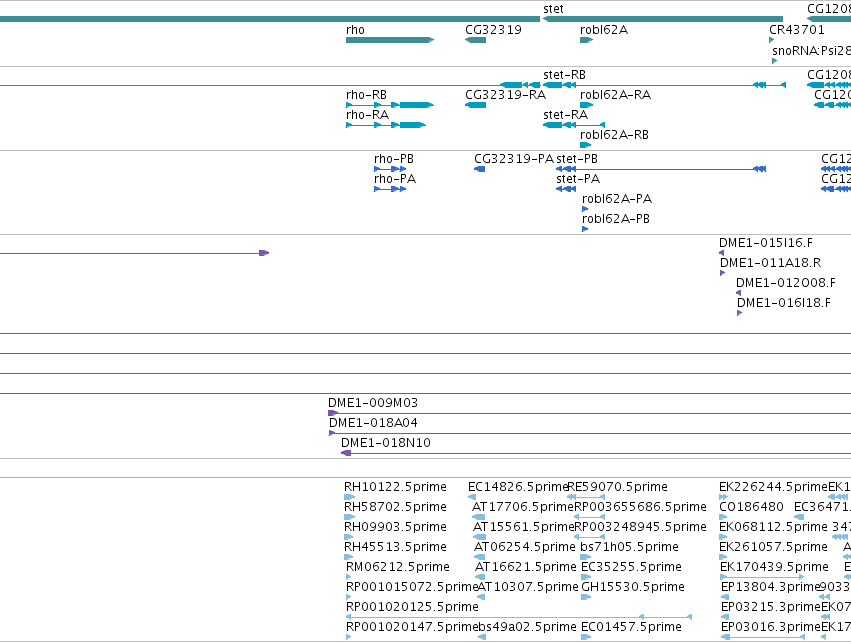Open the RH09903.5prime EST label
The width and height of the screenshot is (851, 642).
[395, 527]
